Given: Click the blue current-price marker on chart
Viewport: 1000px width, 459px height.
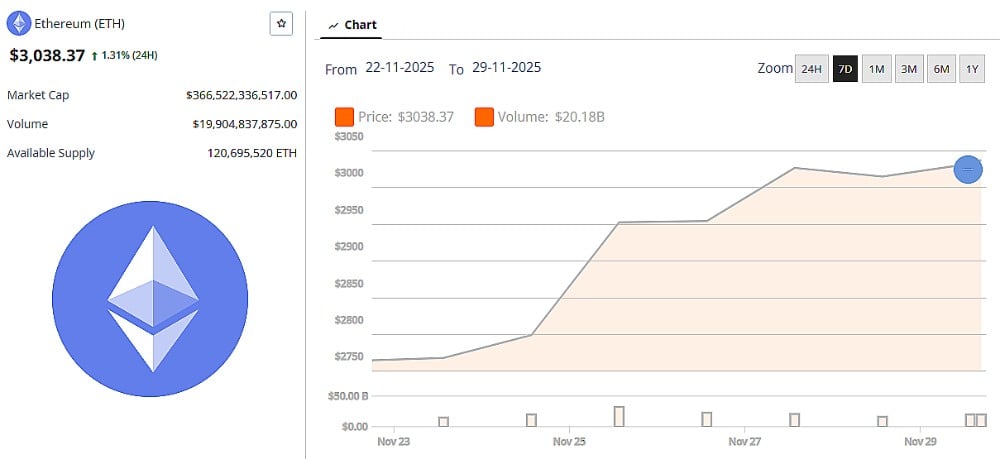Looking at the screenshot, I should coord(968,169).
